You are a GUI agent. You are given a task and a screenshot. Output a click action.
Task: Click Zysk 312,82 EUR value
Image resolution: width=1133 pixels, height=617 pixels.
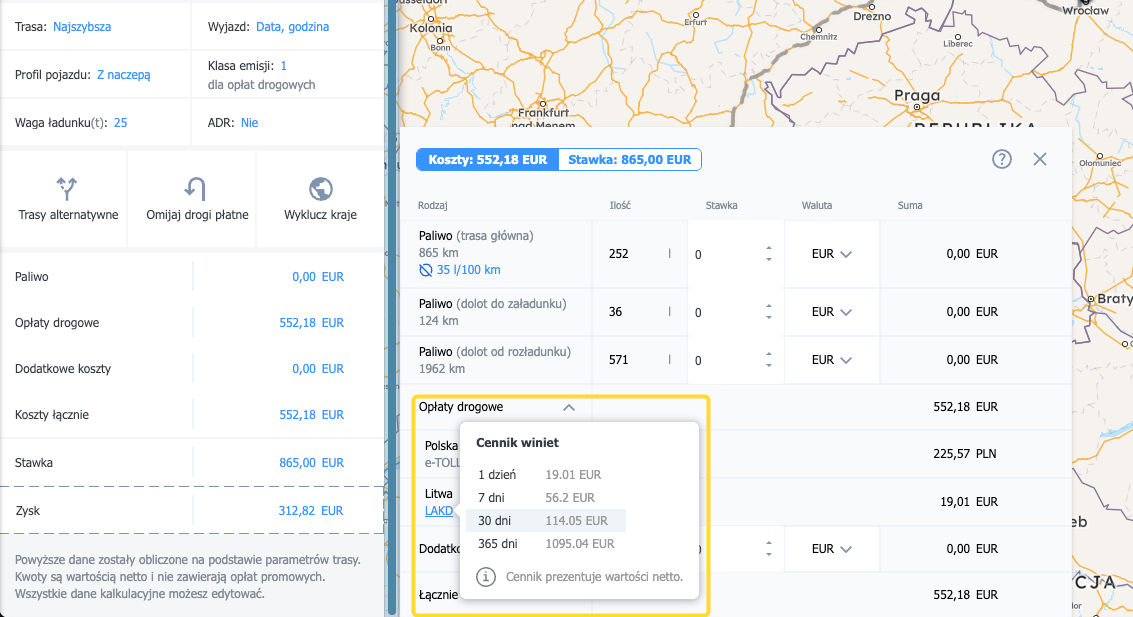[311, 511]
